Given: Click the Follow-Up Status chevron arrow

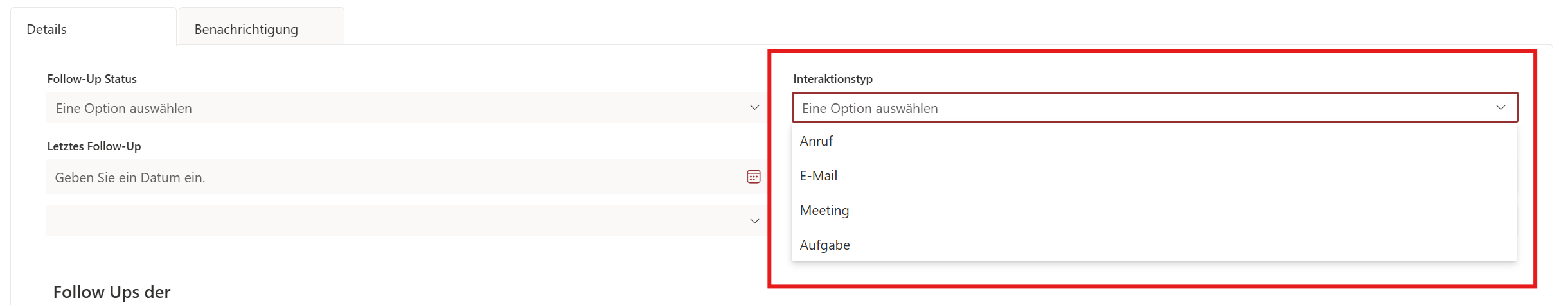Looking at the screenshot, I should (x=754, y=108).
